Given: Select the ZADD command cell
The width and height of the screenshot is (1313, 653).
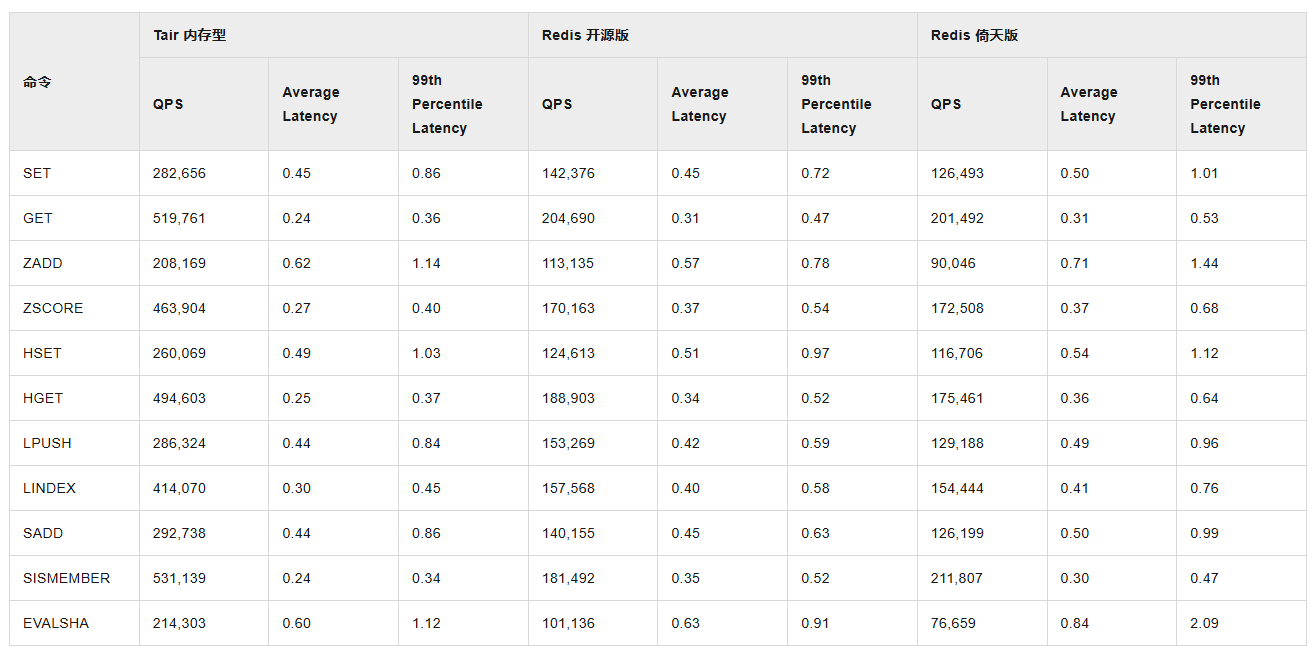Looking at the screenshot, I should [42, 263].
